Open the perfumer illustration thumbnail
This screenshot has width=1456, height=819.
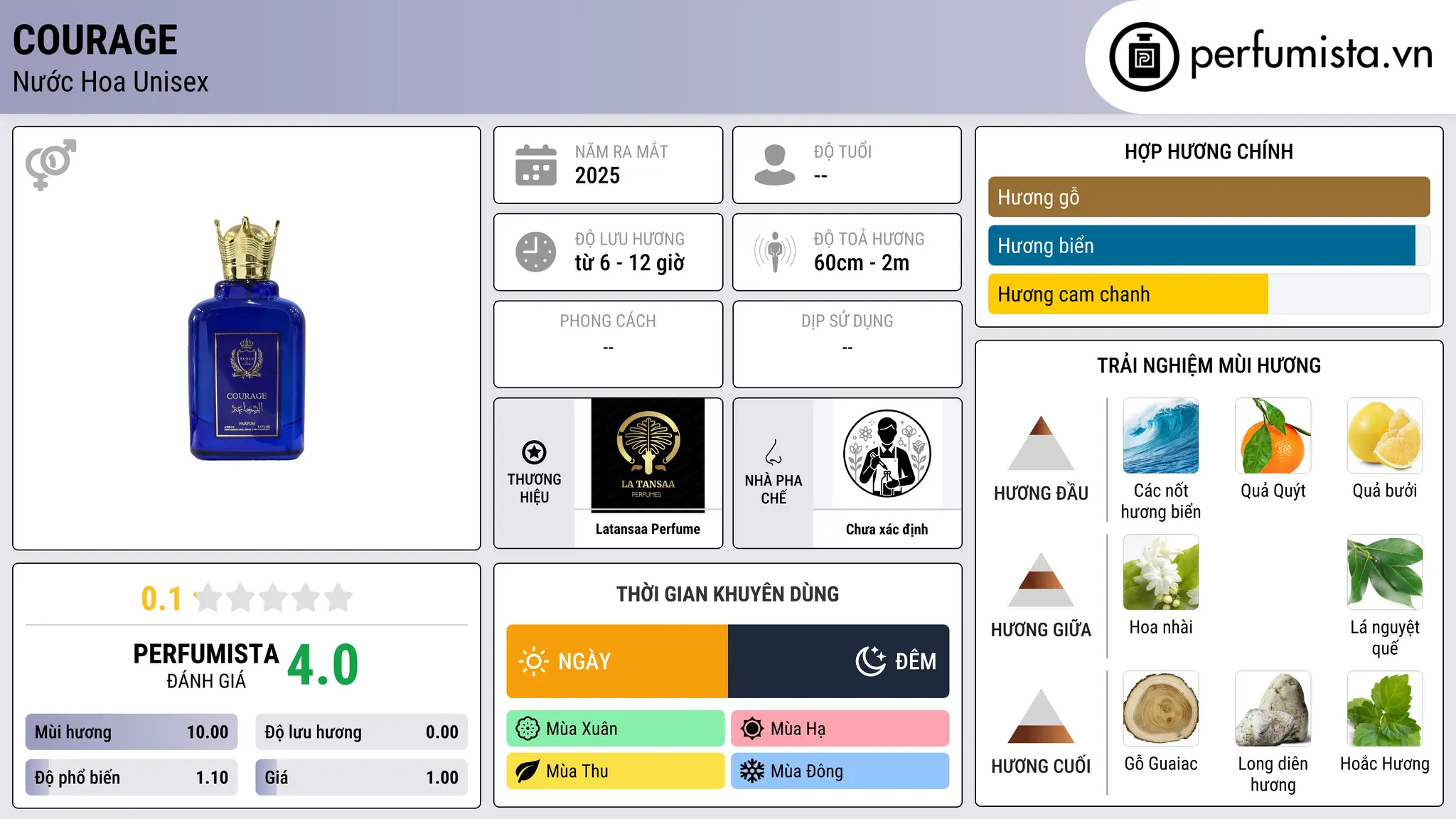pyautogui.click(x=887, y=454)
